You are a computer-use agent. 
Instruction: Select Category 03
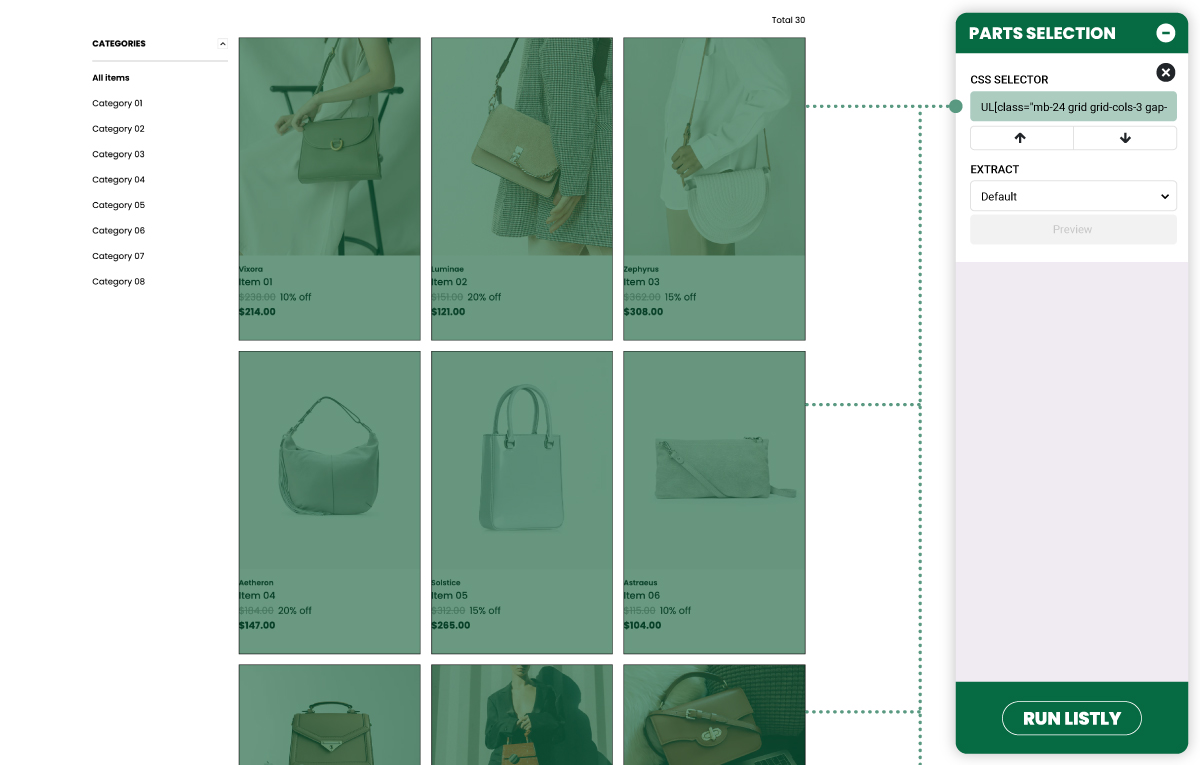tap(118, 154)
